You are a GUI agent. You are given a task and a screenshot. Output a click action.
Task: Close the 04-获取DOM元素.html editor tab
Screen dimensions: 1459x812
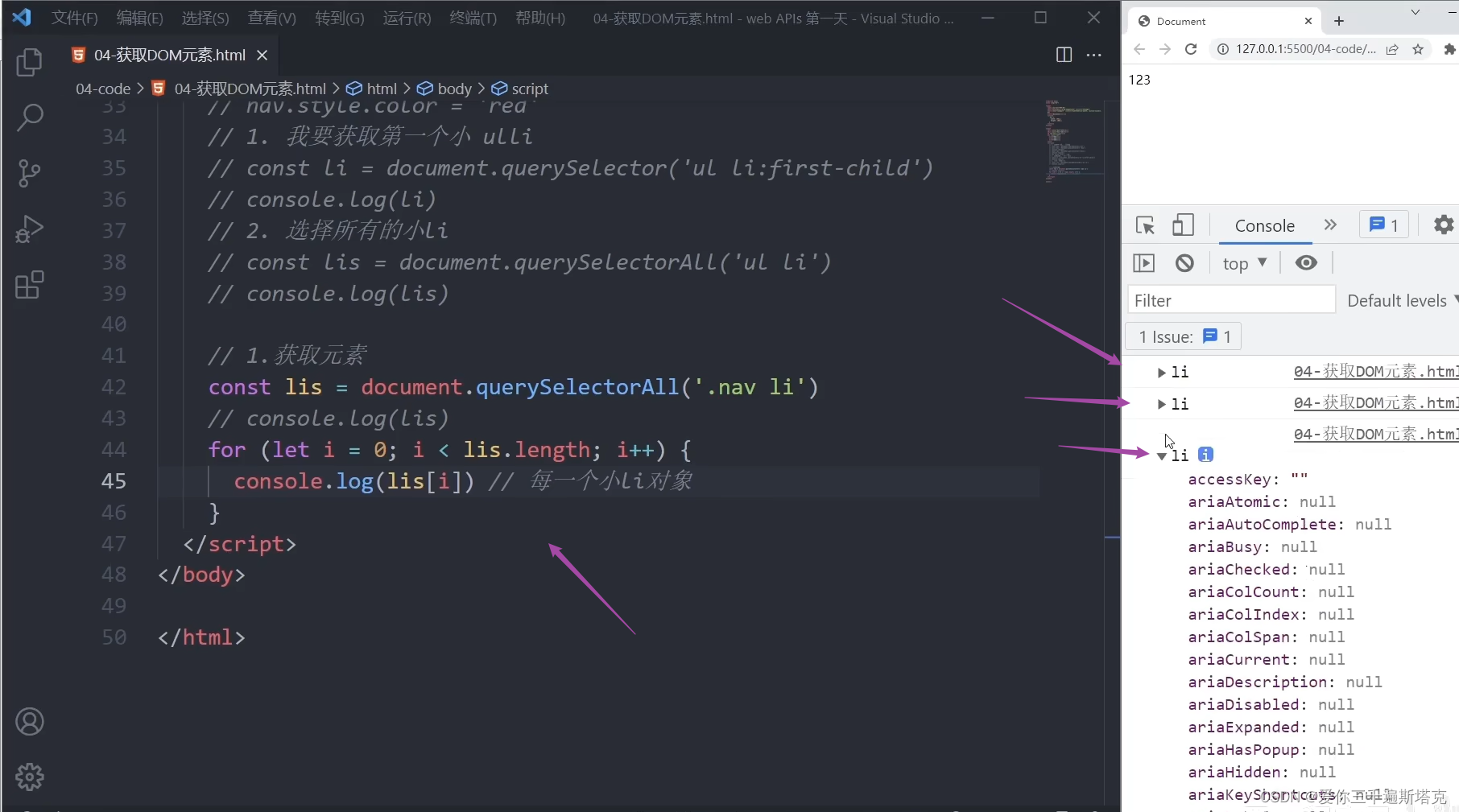point(262,55)
